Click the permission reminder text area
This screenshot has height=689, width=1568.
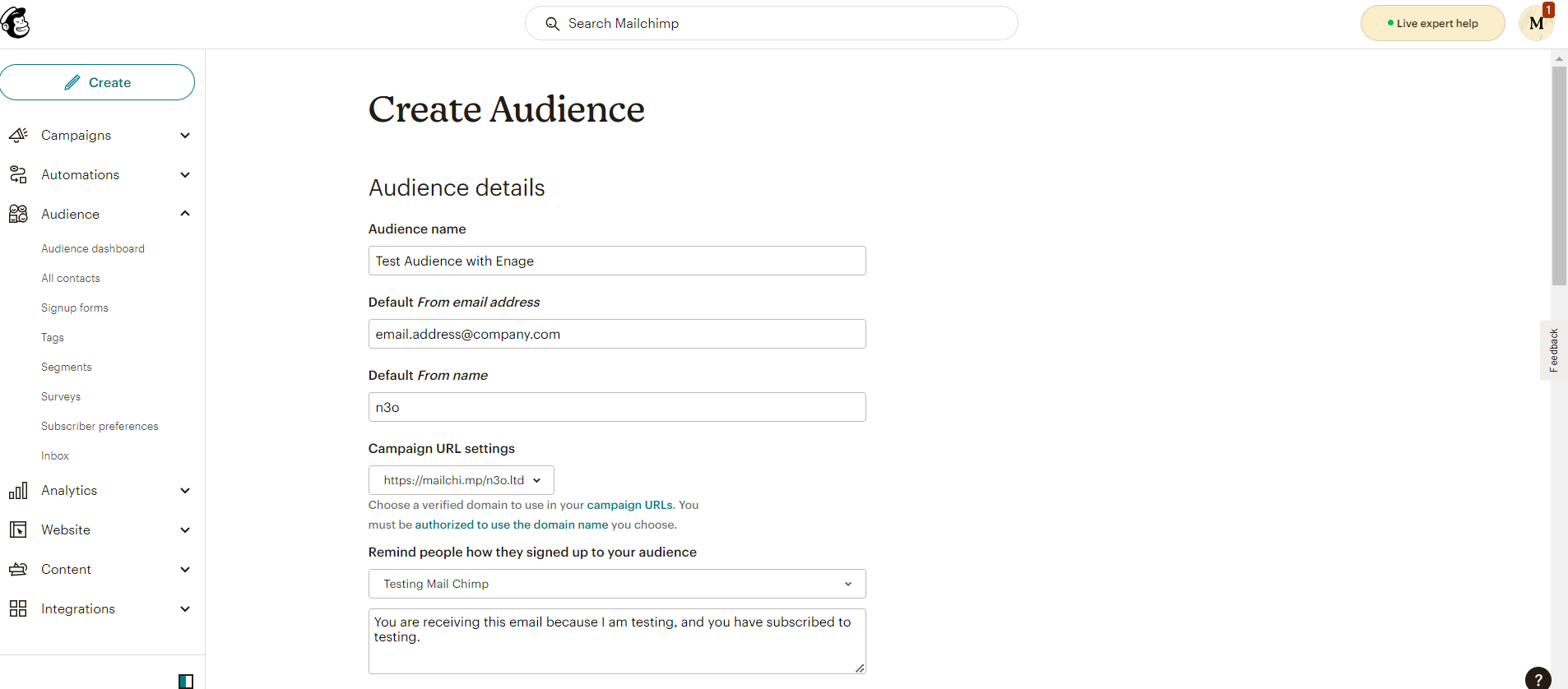pyautogui.click(x=617, y=641)
